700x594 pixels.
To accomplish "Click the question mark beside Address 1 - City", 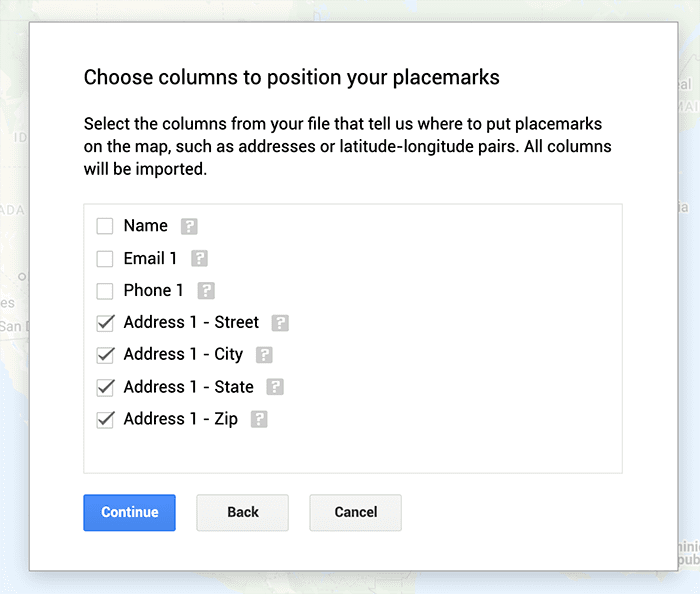I will (x=264, y=355).
